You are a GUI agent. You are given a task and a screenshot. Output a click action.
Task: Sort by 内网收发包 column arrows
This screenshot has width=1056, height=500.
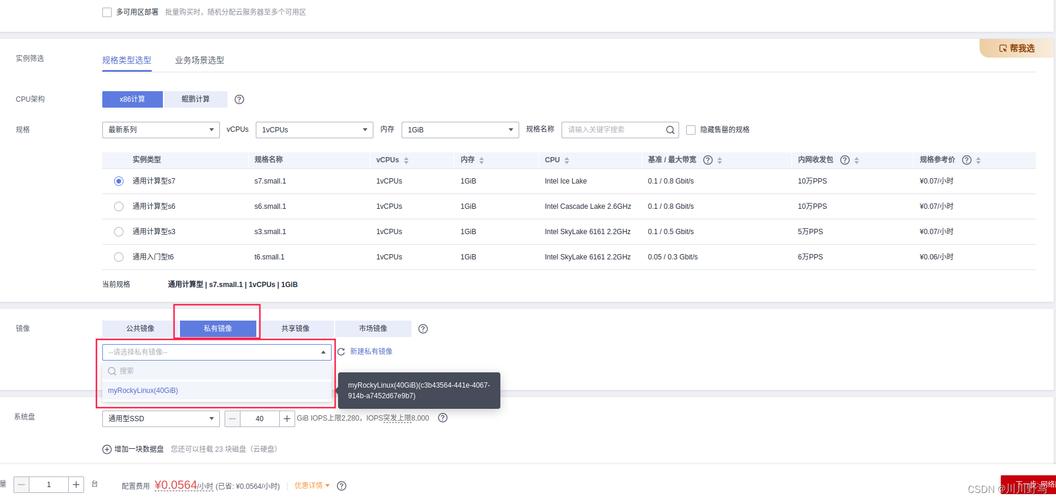[857, 160]
